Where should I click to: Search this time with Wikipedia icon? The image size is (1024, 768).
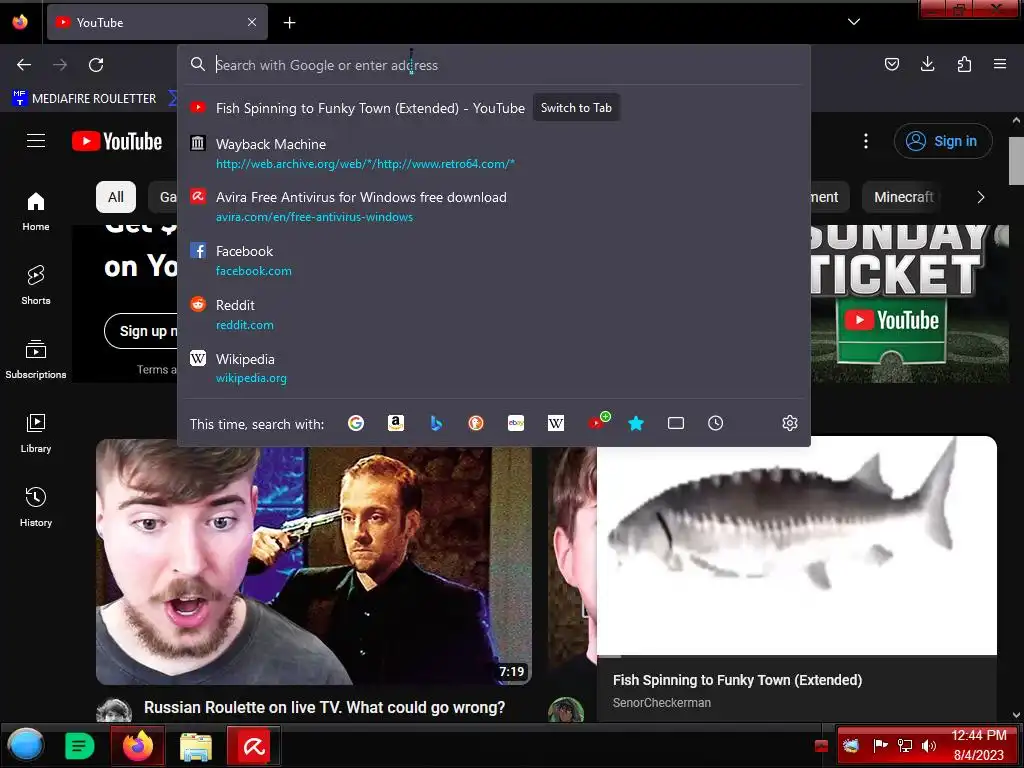click(x=556, y=423)
